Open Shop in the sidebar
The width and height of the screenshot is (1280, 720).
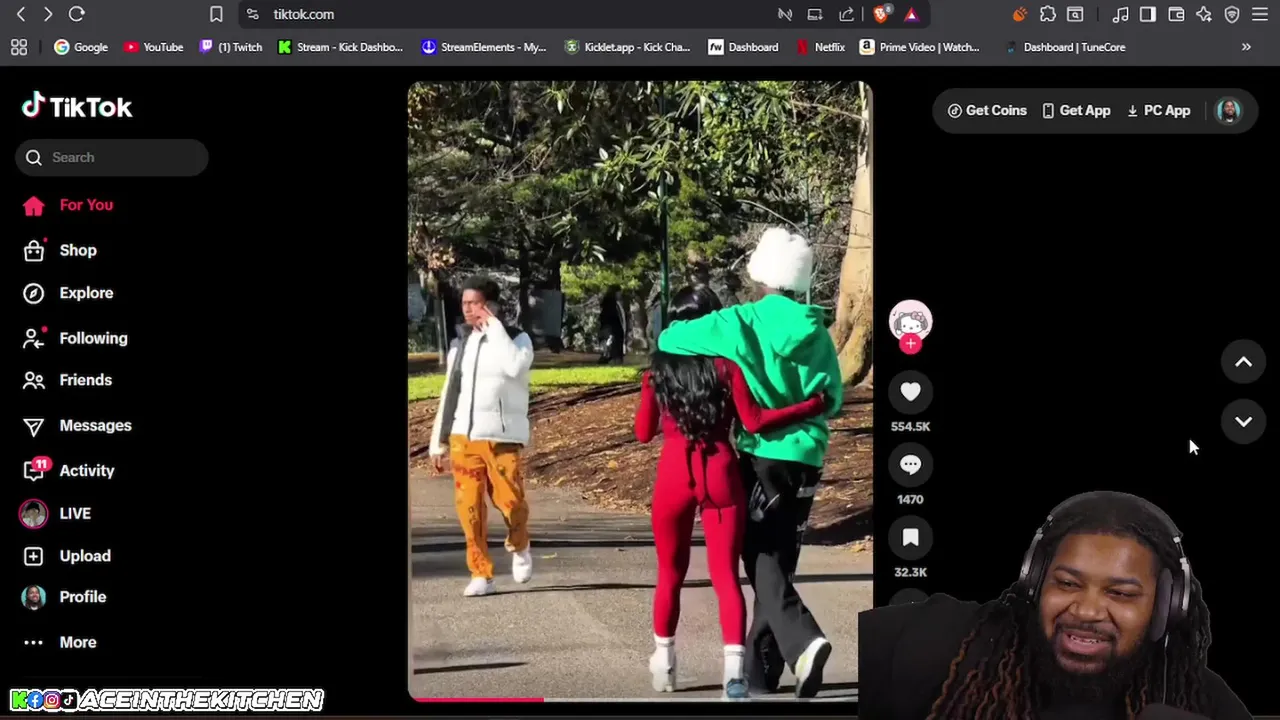point(61,250)
